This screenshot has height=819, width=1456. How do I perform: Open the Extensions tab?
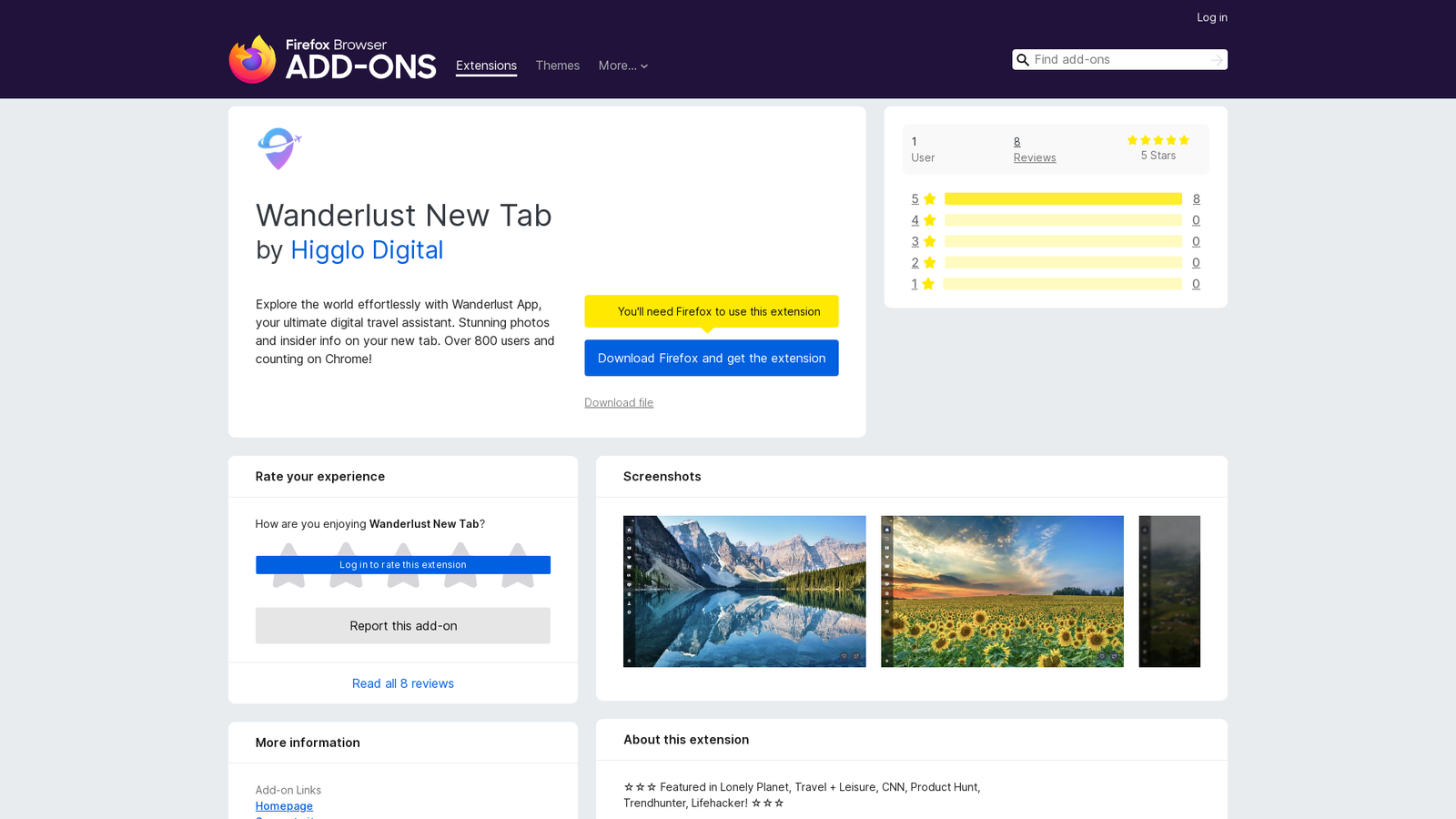486,66
